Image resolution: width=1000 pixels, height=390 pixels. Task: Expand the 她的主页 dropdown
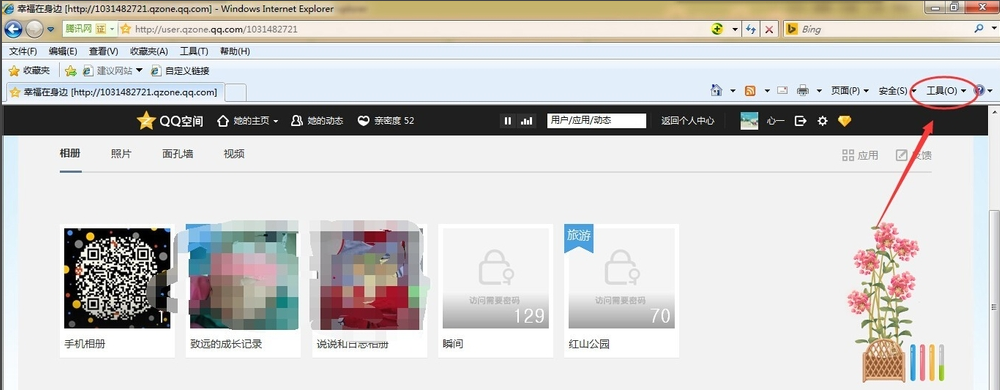[x=248, y=120]
